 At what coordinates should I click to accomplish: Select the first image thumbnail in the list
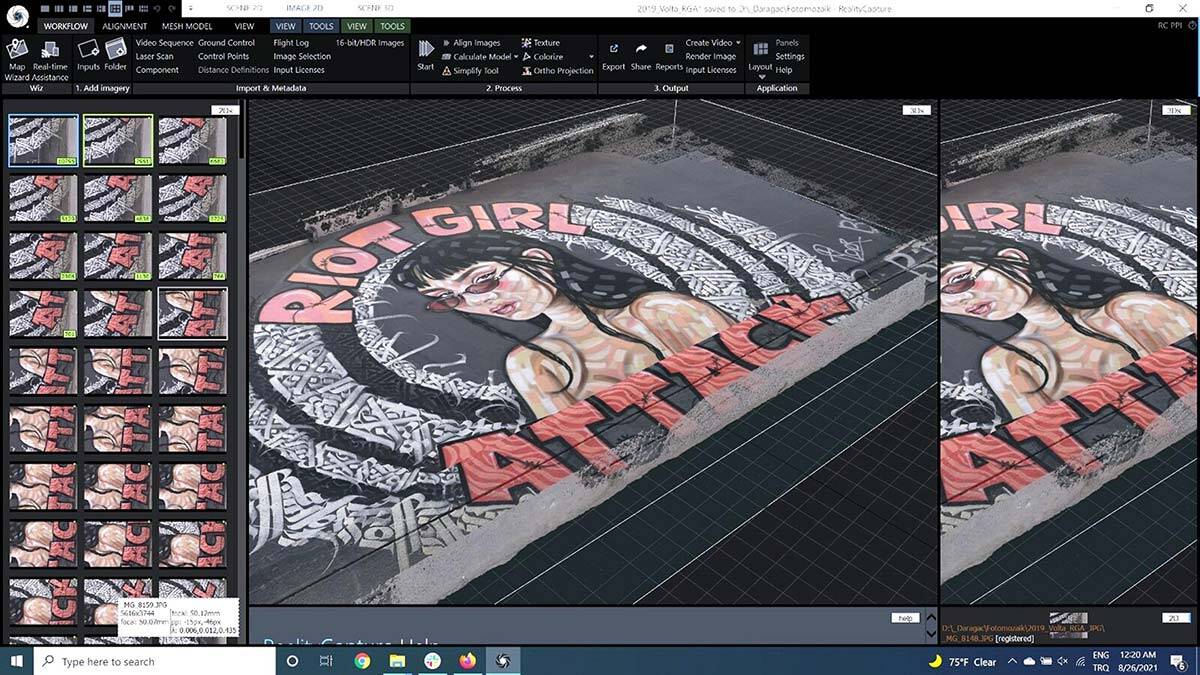(43, 140)
